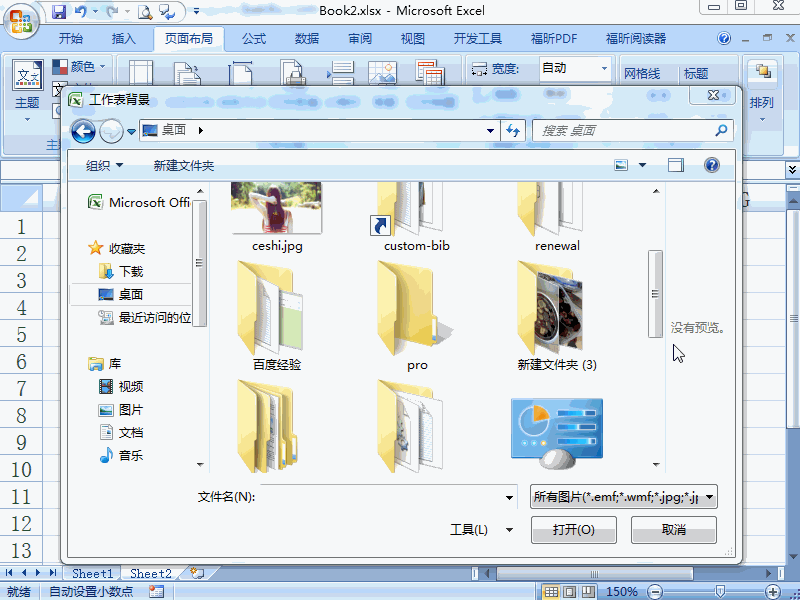Refresh the Desktop folder listing

513,131
